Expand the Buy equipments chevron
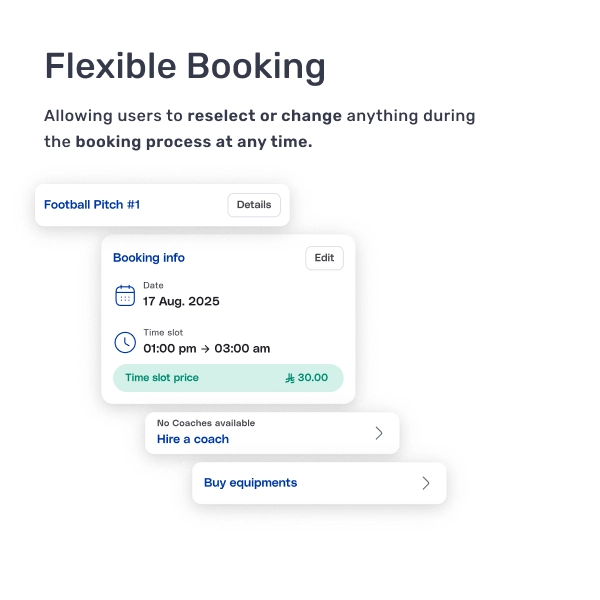Screen dimensions: 600x600 (x=426, y=483)
